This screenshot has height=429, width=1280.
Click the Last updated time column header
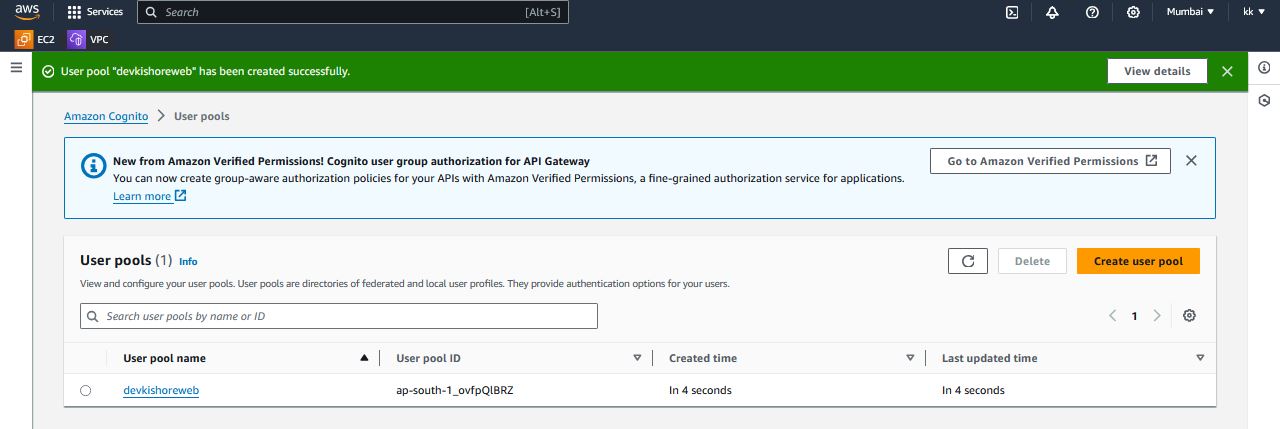pyautogui.click(x=990, y=358)
